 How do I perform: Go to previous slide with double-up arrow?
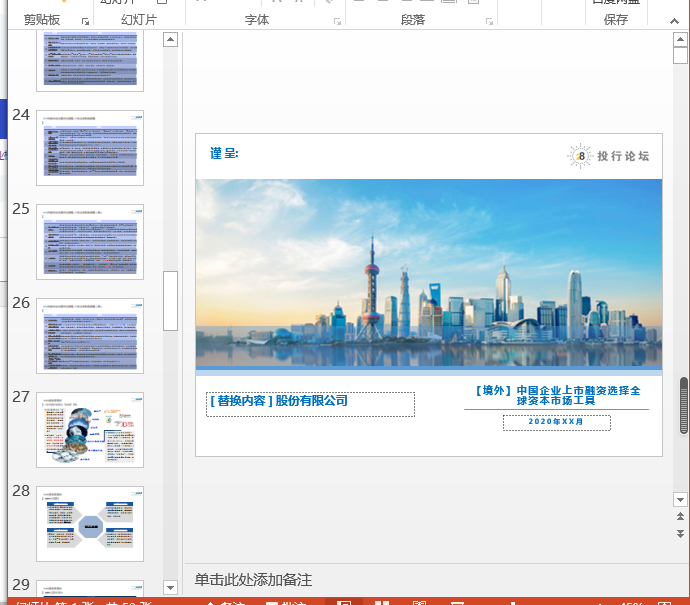coord(680,517)
